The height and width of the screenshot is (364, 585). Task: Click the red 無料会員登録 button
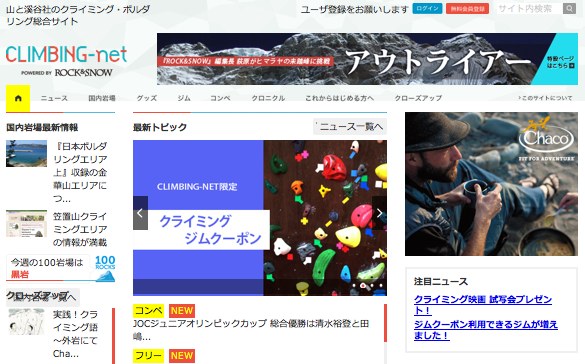[x=467, y=9]
